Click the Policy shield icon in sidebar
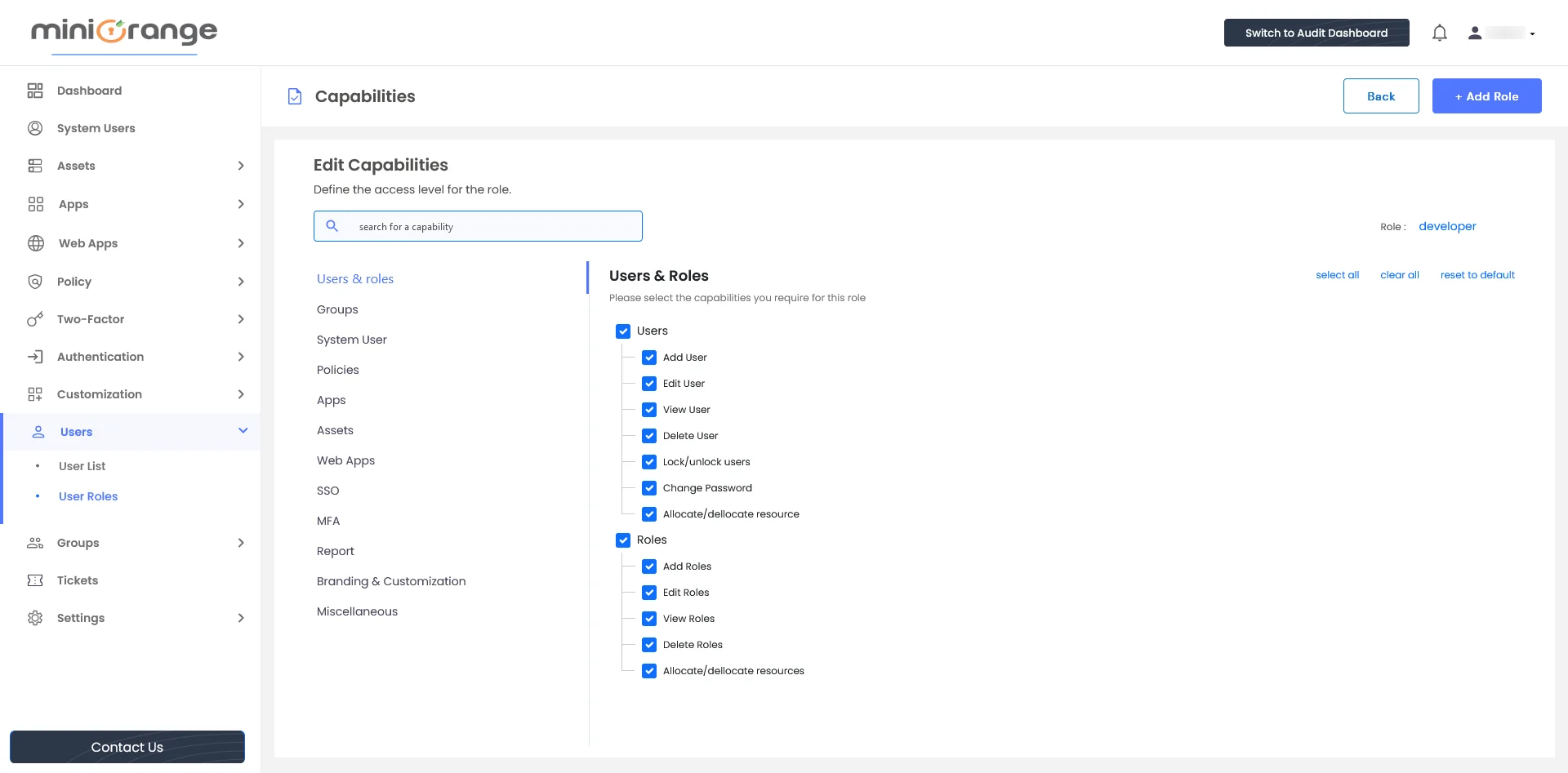Viewport: 1568px width, 773px height. tap(34, 282)
